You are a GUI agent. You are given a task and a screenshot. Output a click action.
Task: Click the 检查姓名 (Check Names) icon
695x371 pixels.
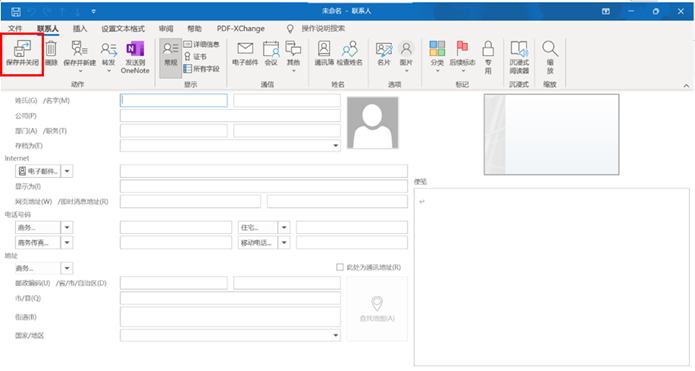pos(350,48)
